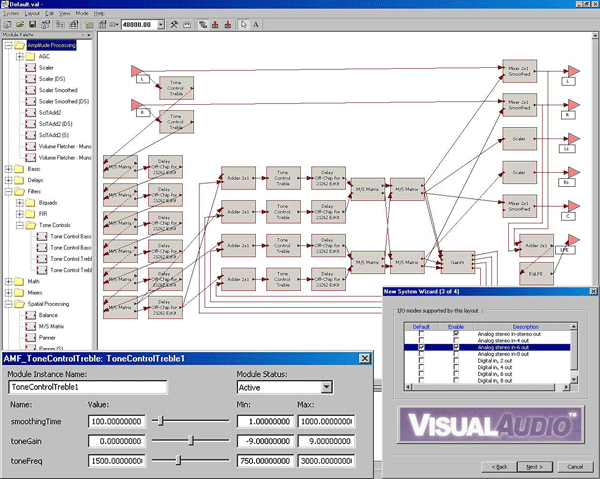This screenshot has height=479, width=600.
Task: Click the M/S Matrix module icon in palette
Action: tap(30, 326)
